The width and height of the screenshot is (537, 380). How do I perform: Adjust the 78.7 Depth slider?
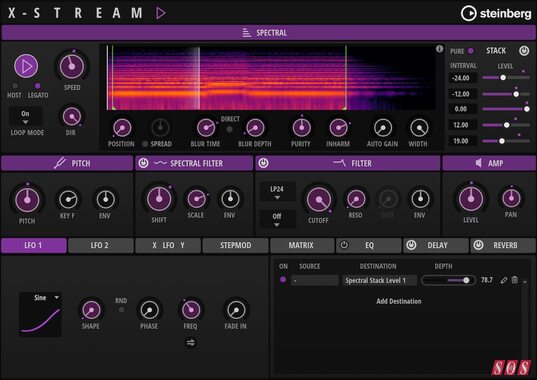coord(449,280)
